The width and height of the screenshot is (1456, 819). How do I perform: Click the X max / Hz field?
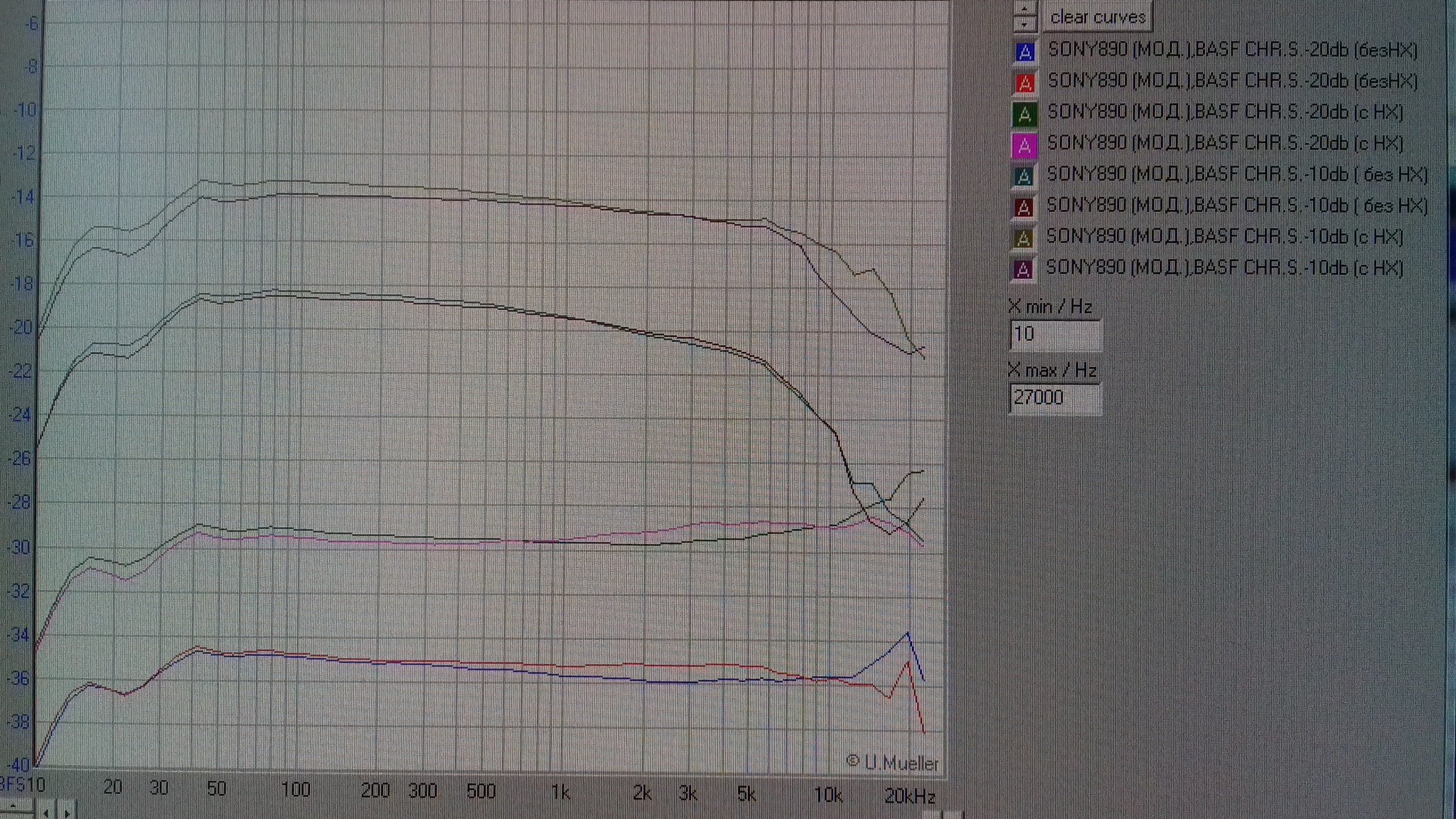click(x=1055, y=397)
